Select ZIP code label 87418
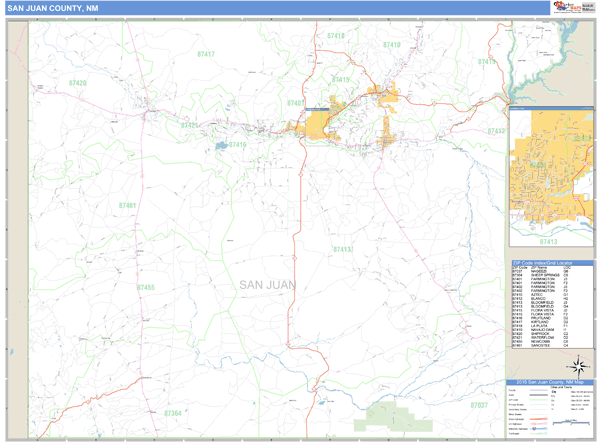Screen dimensions: 600x442 pos(335,36)
